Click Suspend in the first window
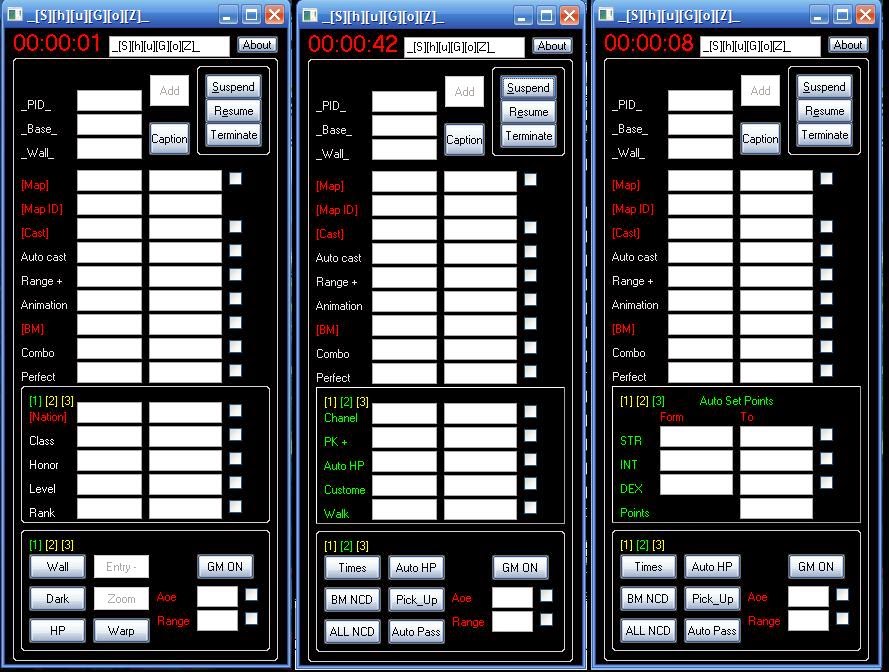This screenshot has height=672, width=889. (x=232, y=86)
